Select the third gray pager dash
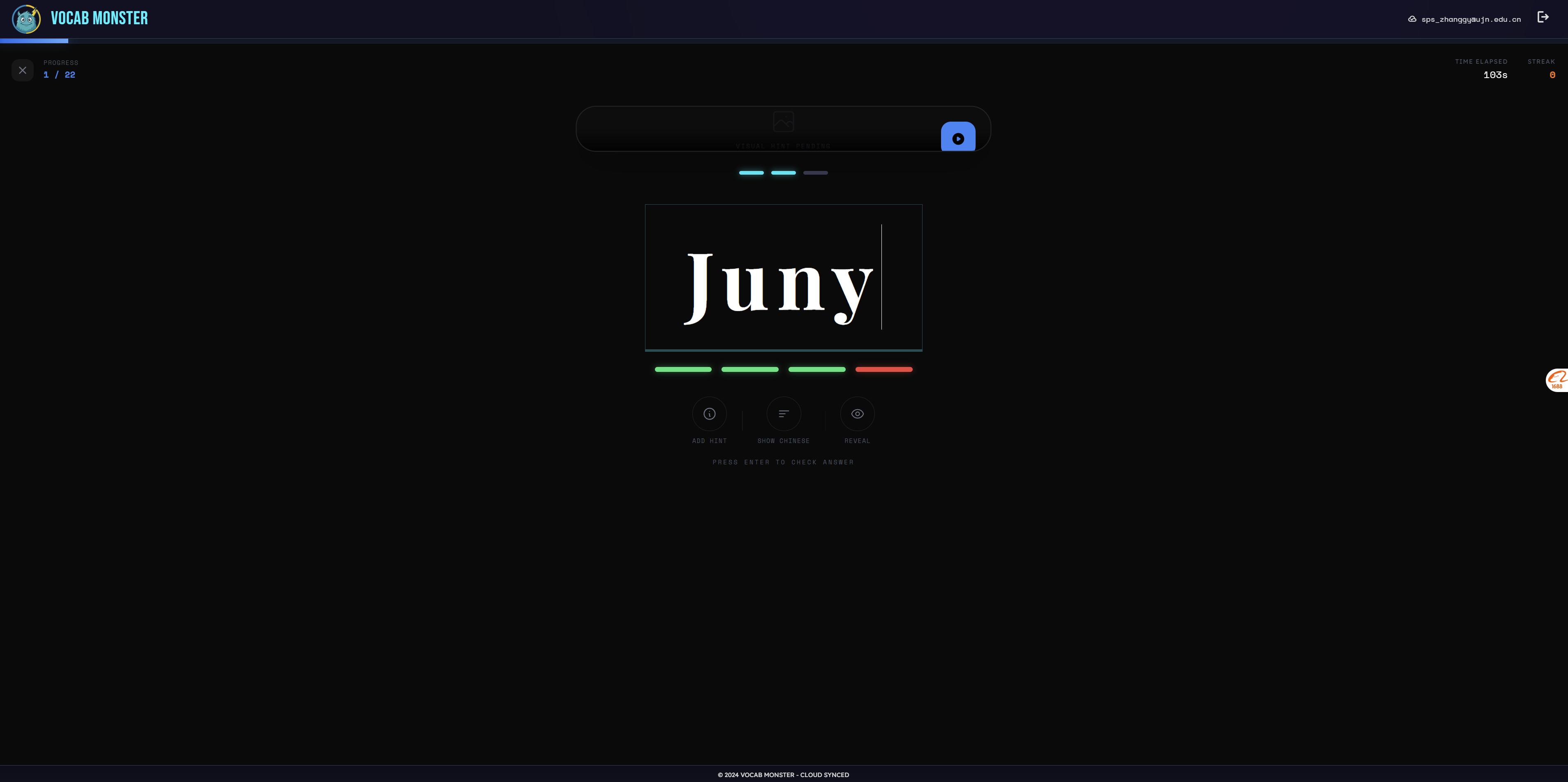 (x=816, y=173)
